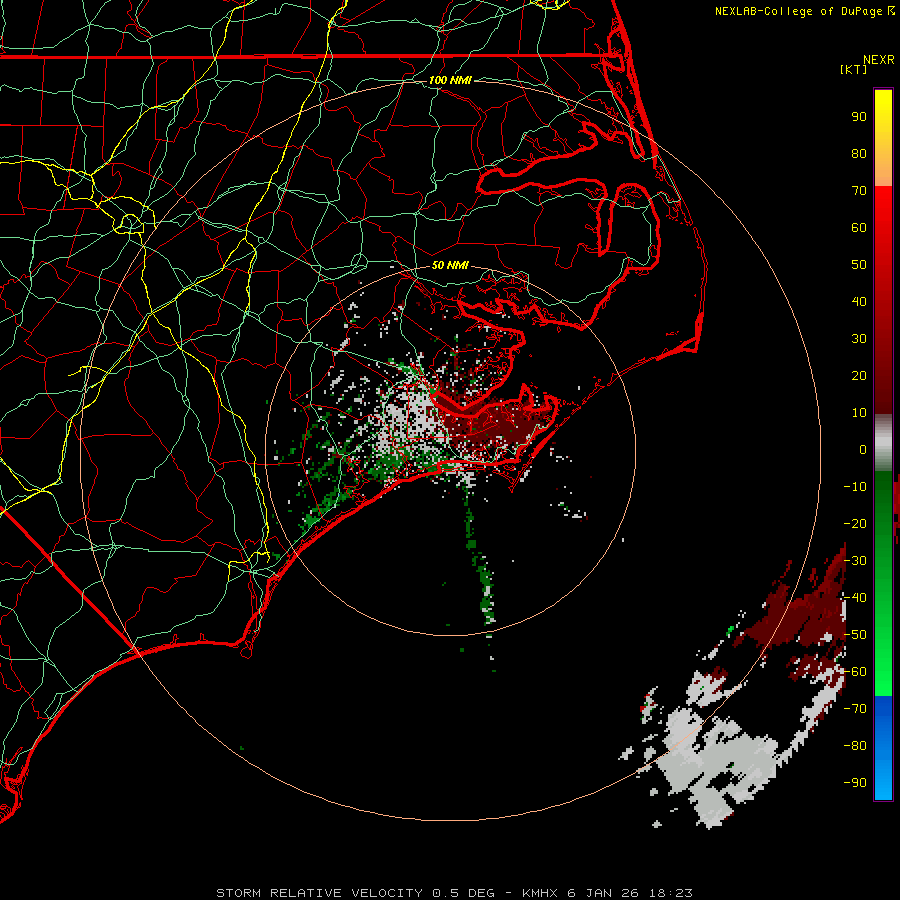Pick the gray zero-velocity segment of the color bar
Viewport: 900px width, 900px height.
tap(883, 445)
